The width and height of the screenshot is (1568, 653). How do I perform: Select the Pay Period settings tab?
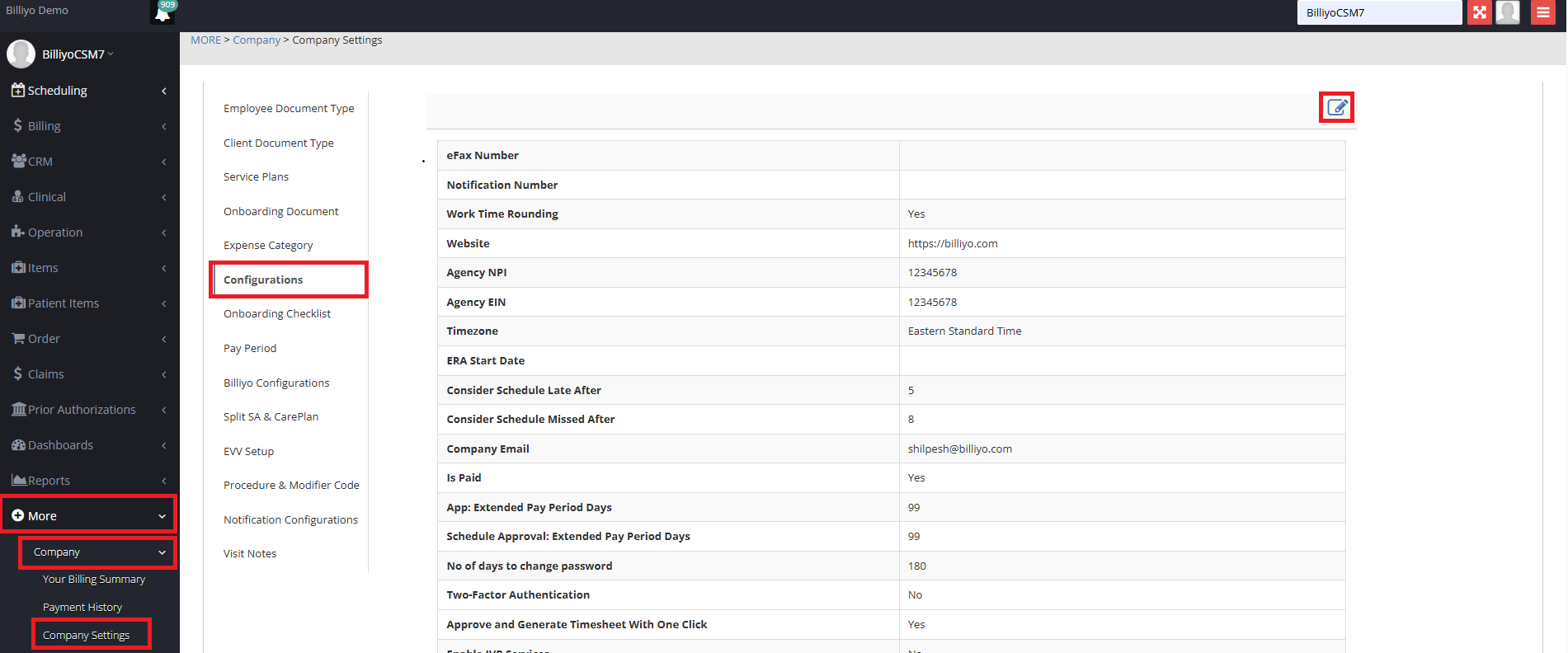coord(250,349)
